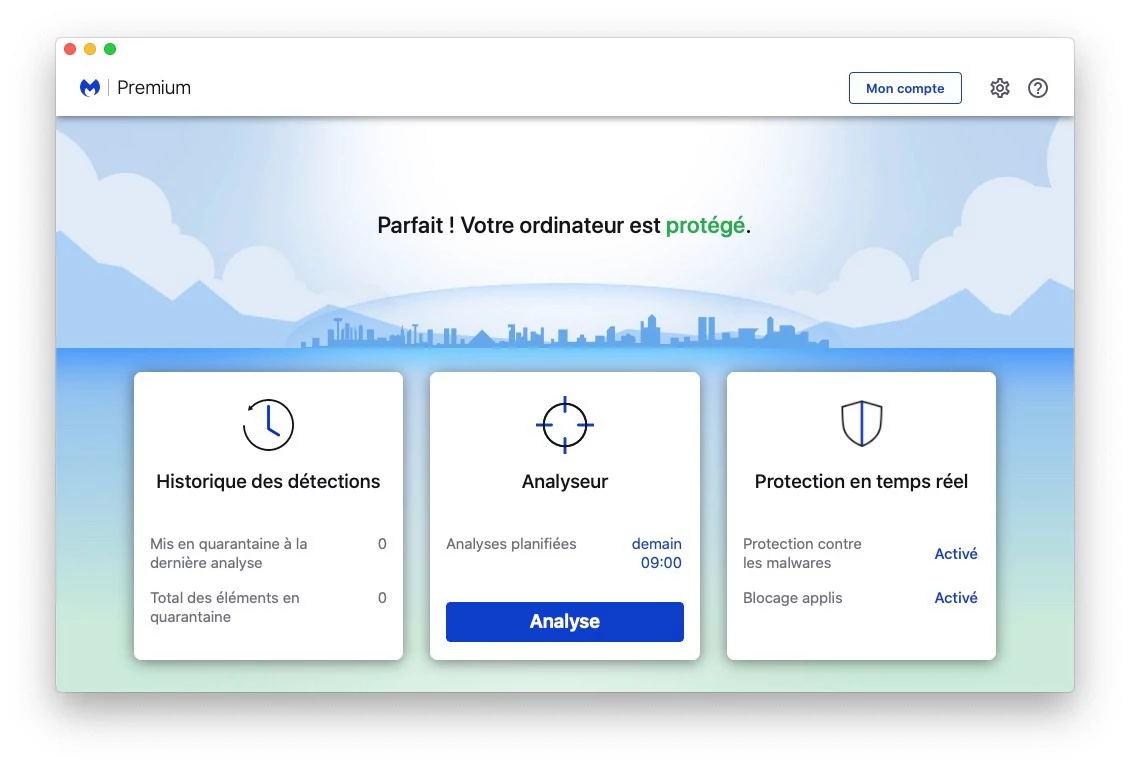Click 'Analyses planifiées' label
Viewport: 1130px width, 766px height.
(x=511, y=544)
